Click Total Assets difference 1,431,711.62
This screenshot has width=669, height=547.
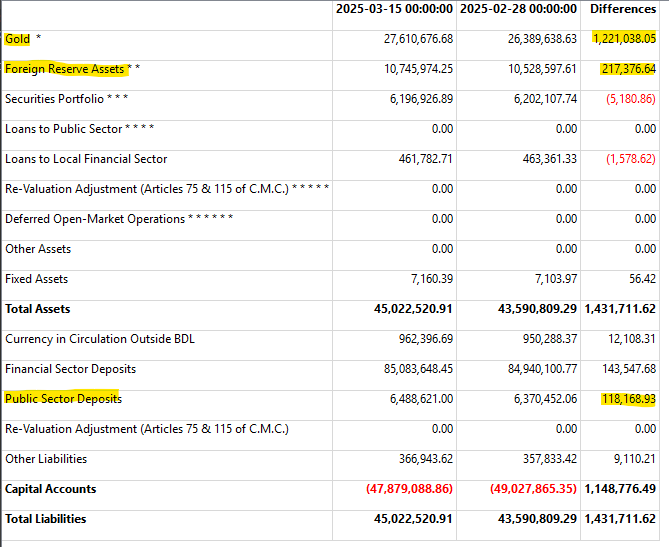click(620, 309)
